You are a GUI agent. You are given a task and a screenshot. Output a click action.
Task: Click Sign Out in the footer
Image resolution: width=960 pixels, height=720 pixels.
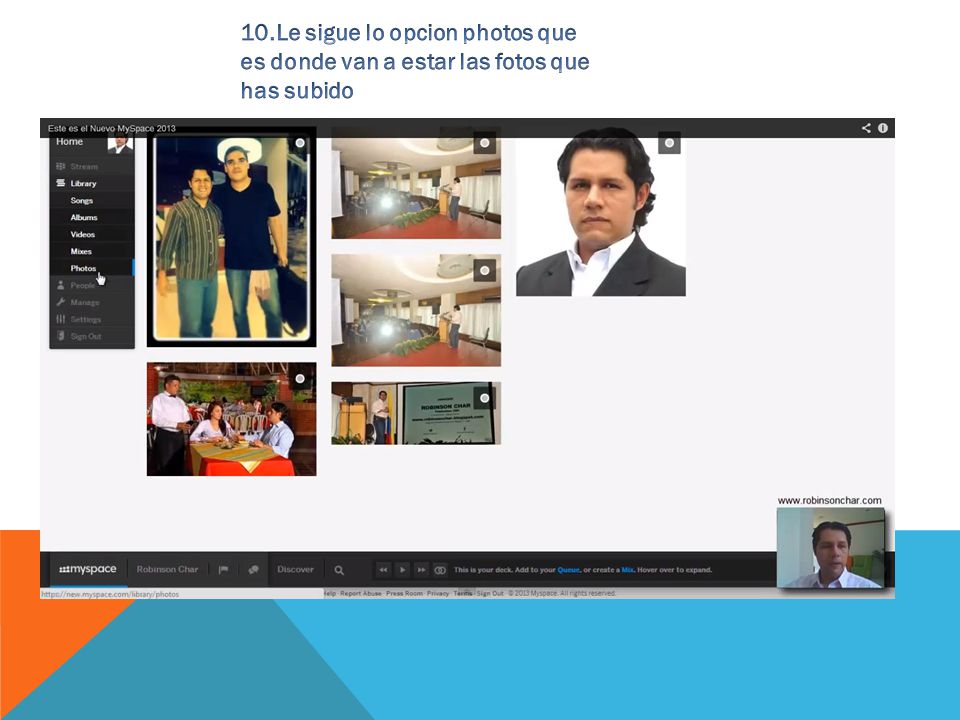click(490, 593)
